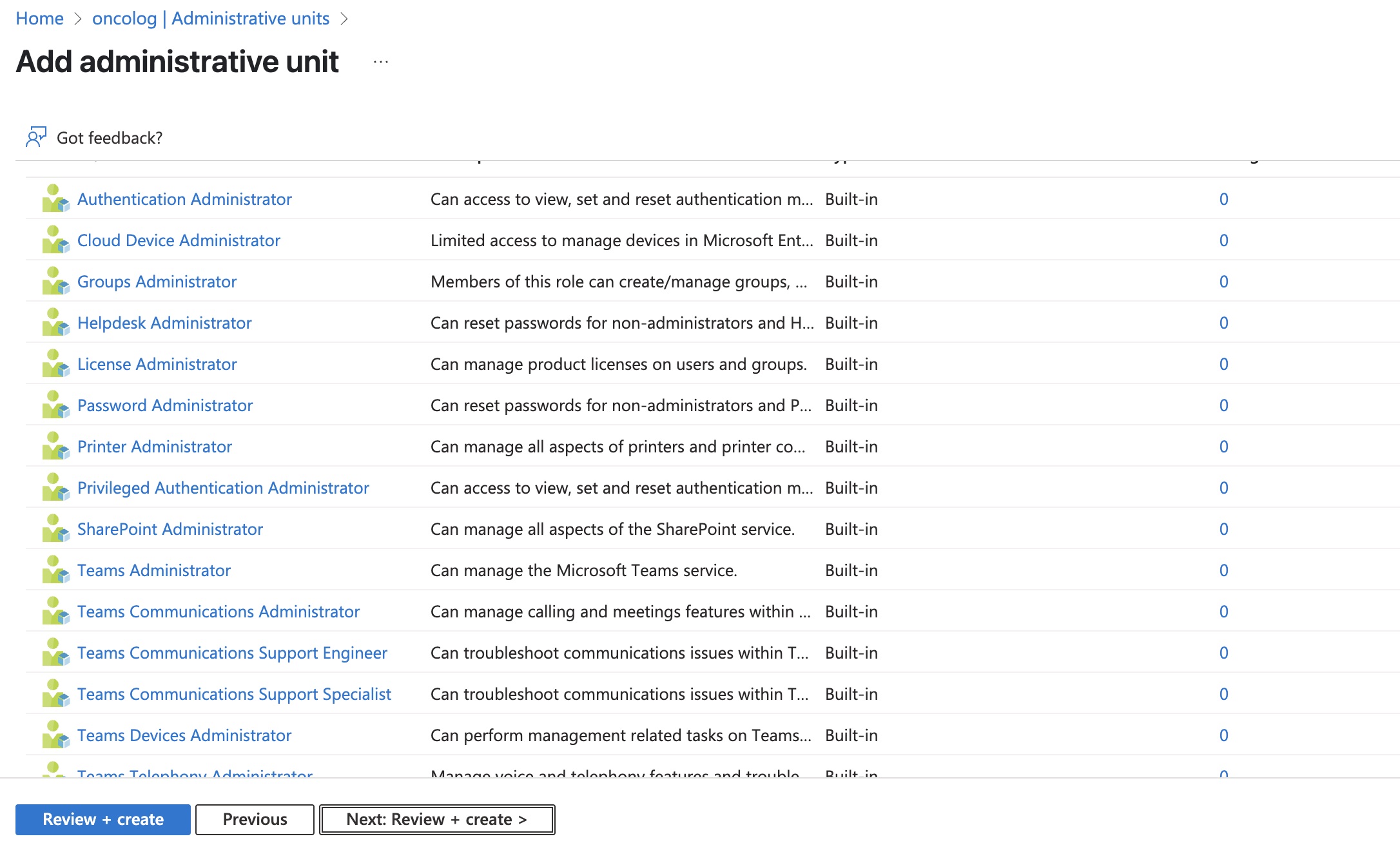Click description 'Can manage all aspects of the SharePoint service.'

click(613, 529)
